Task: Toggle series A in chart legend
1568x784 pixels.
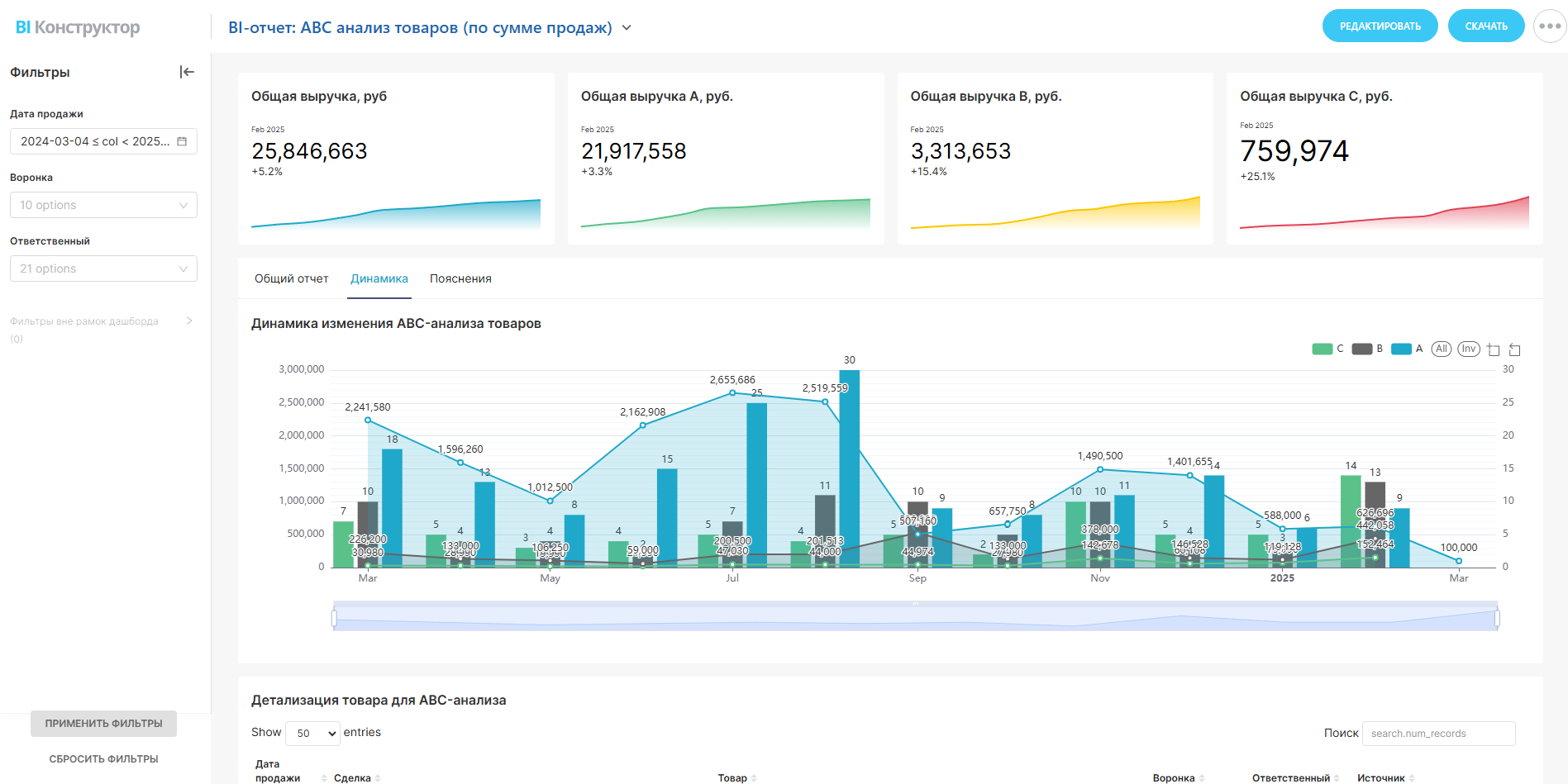Action: (1407, 349)
